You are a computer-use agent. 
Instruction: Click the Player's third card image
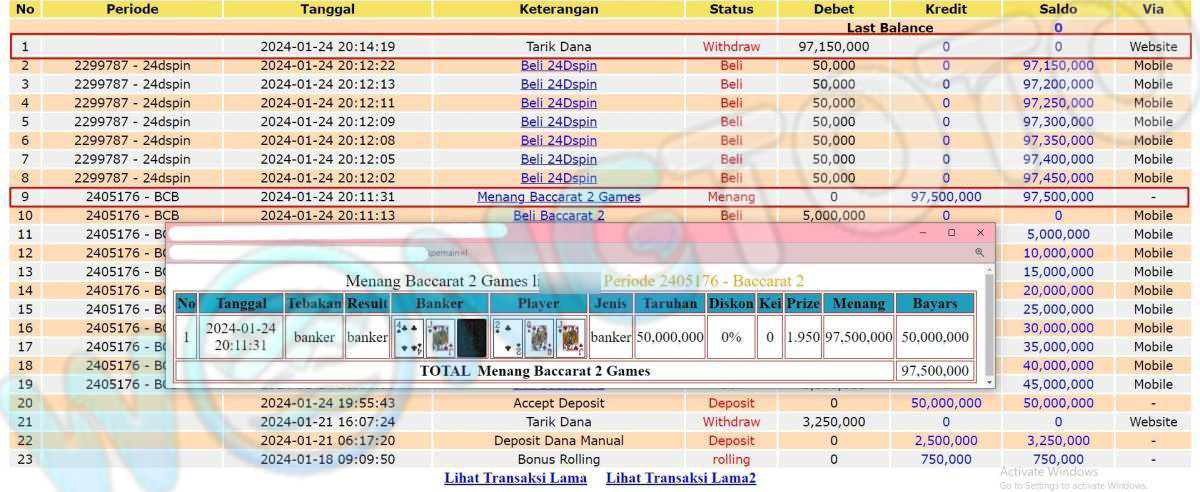570,337
